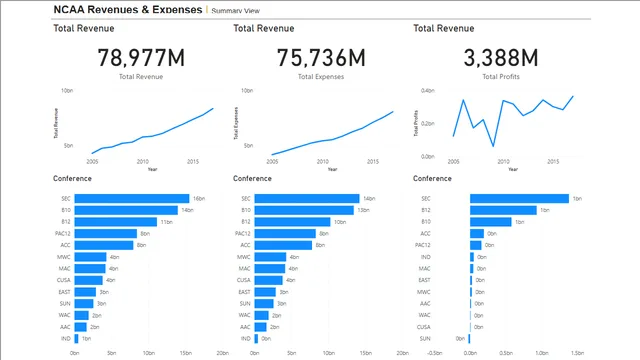Click the B12 bar labeled 10bn in expenses chart

292,222
